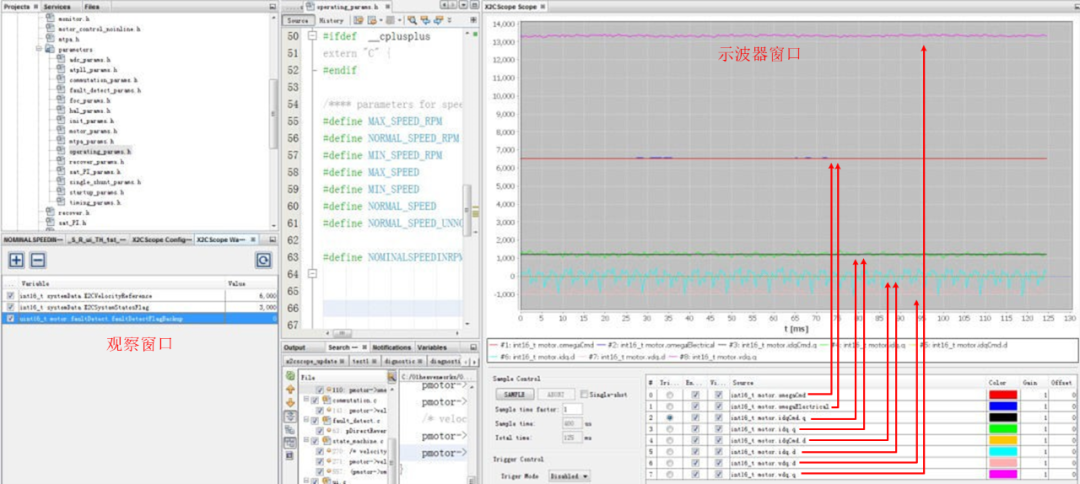Switch to the History editor view
The width and height of the screenshot is (1080, 484).
click(332, 20)
